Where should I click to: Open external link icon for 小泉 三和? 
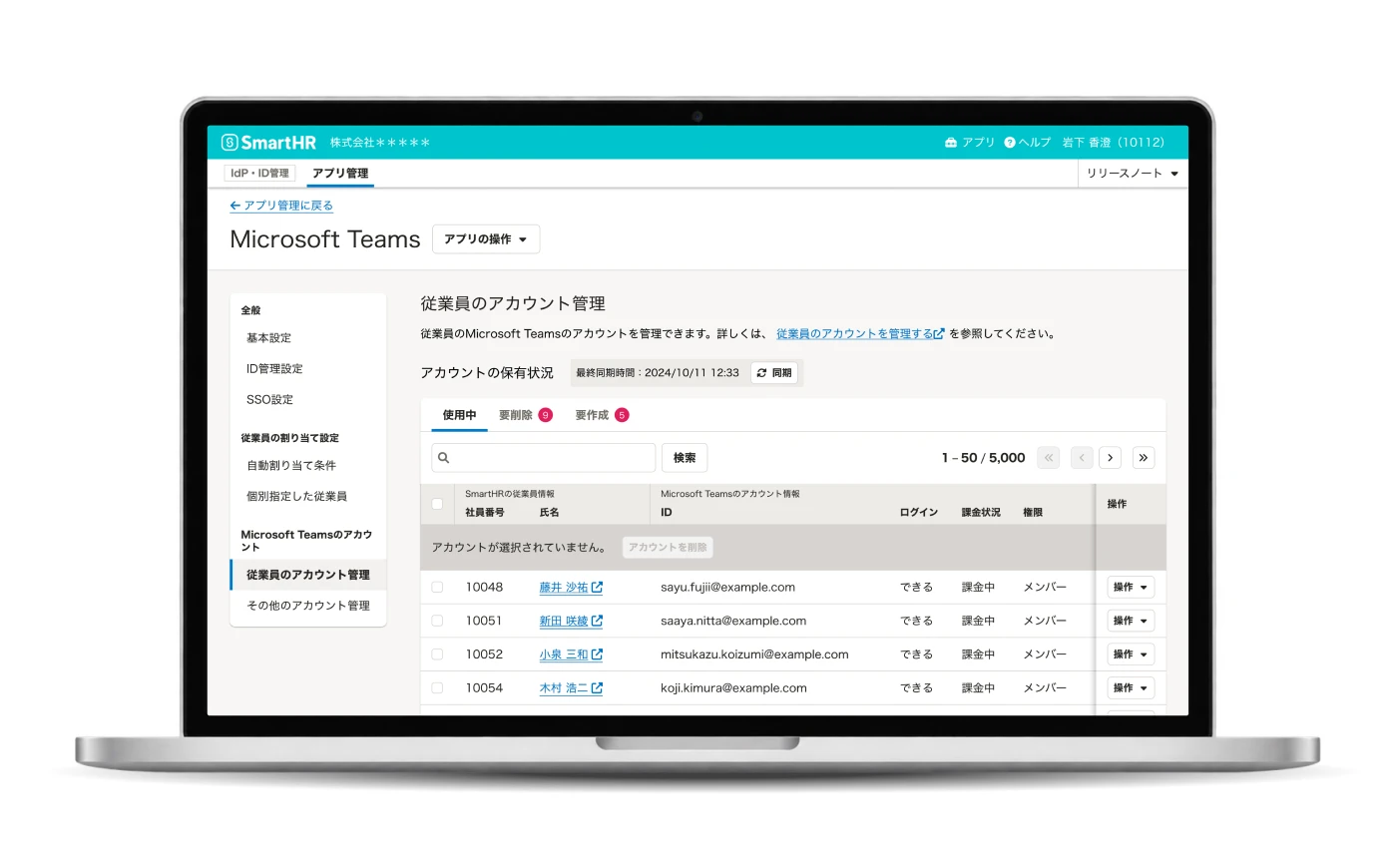[597, 654]
